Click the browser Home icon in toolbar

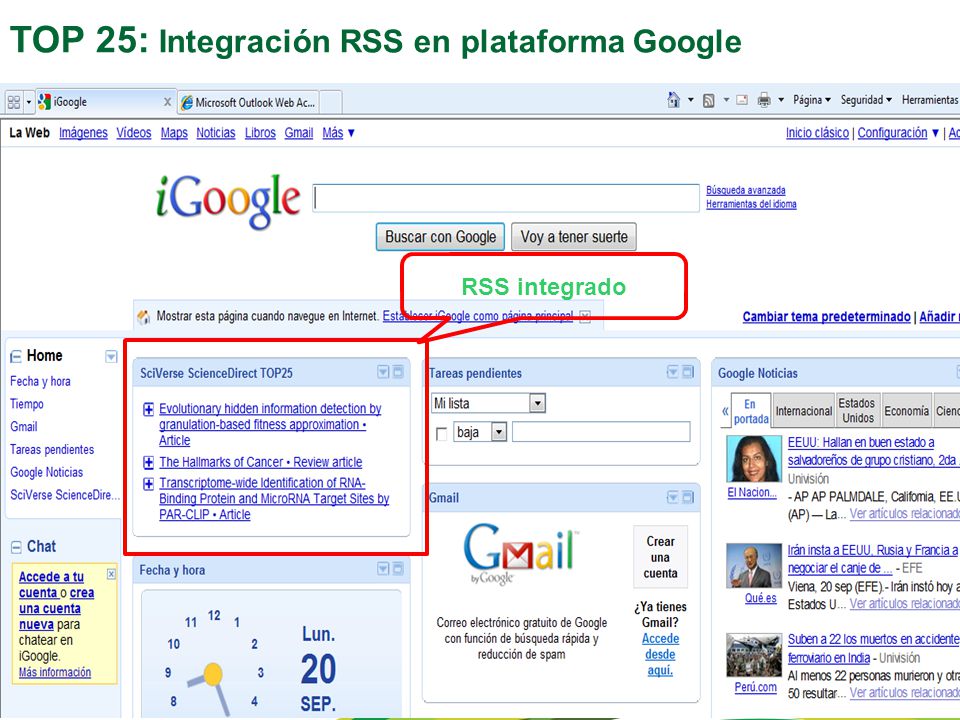point(673,100)
